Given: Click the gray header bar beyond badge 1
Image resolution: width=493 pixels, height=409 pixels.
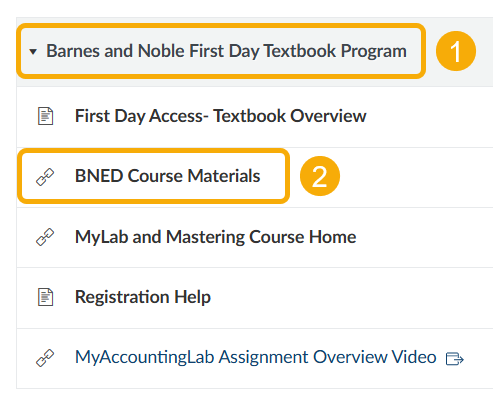Looking at the screenshot, I should 485,52.
